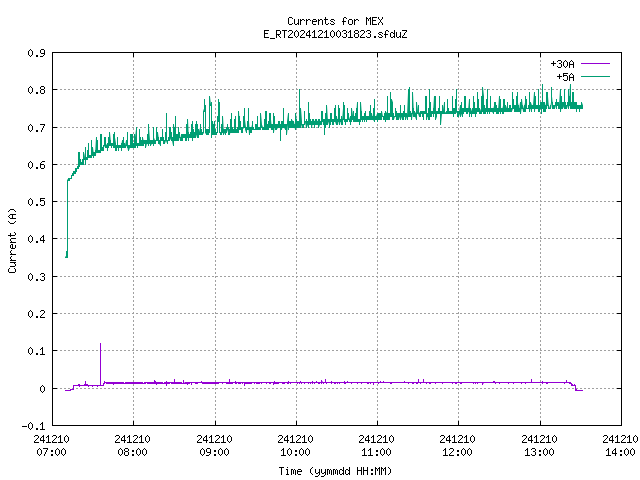Click x-axis tick label 241210 10:00
The width and height of the screenshot is (640, 480).
tap(295, 446)
